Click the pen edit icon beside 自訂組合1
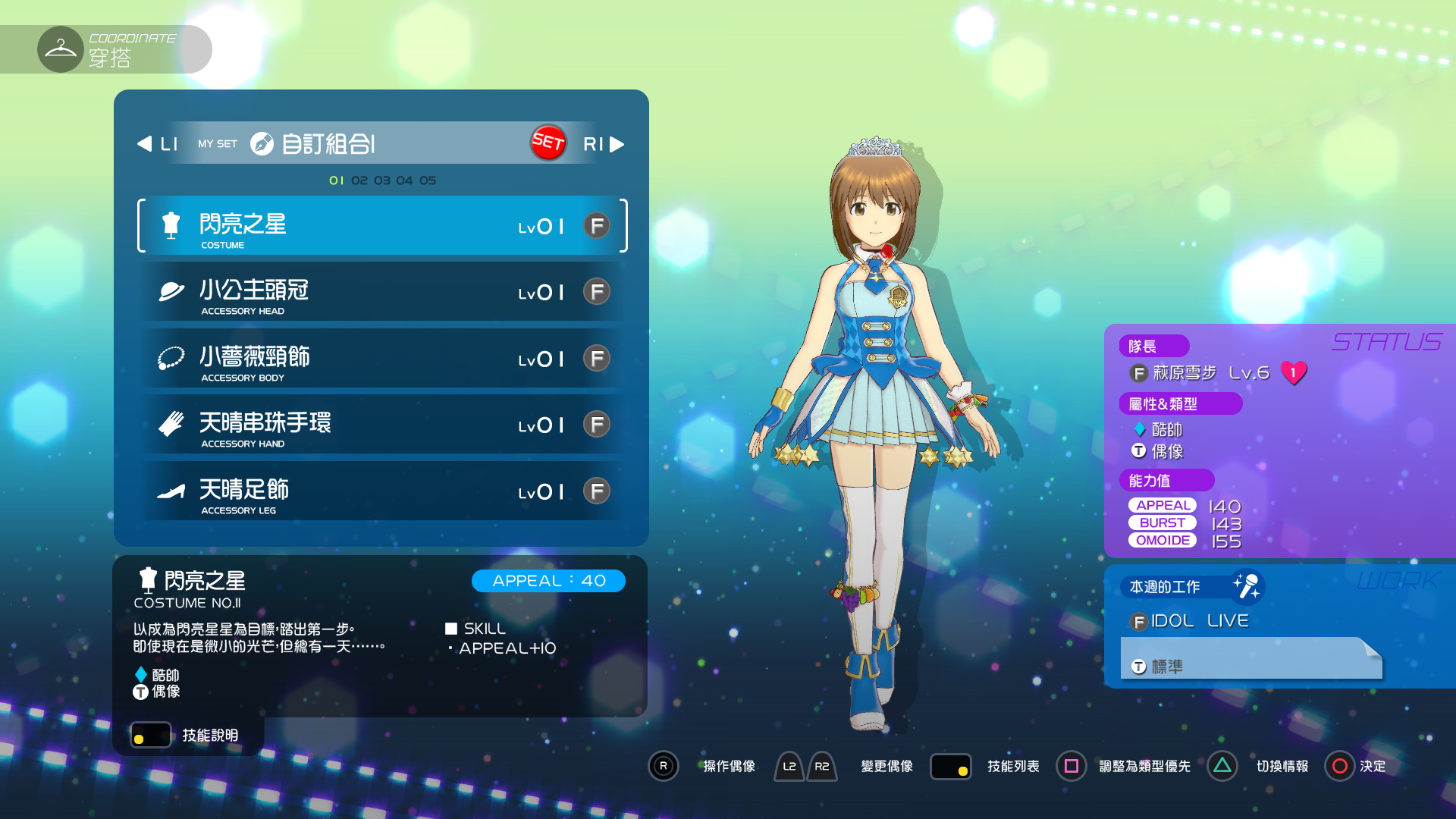 pyautogui.click(x=262, y=143)
